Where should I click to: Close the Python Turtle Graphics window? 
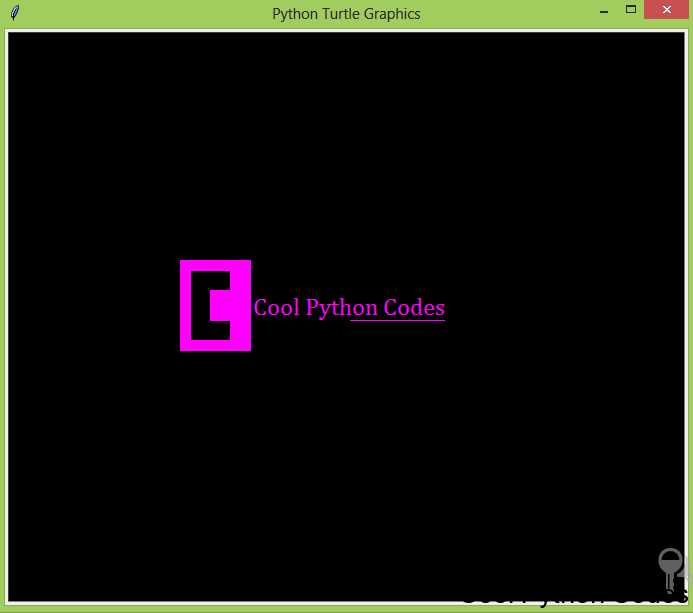666,9
